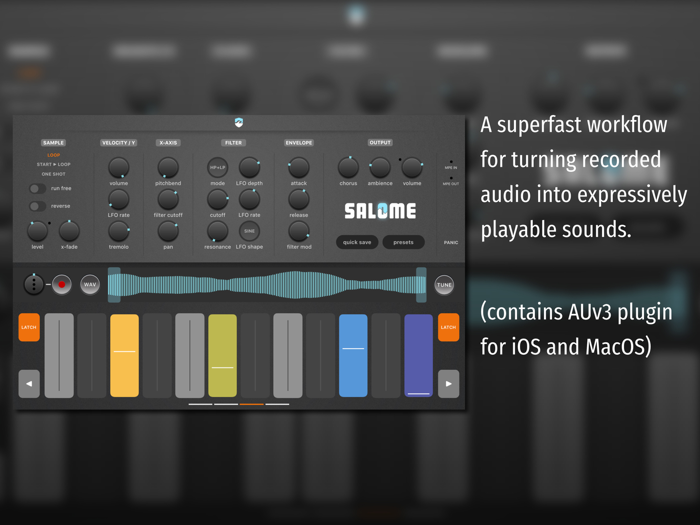Click the pitchbend knob

coord(168,167)
